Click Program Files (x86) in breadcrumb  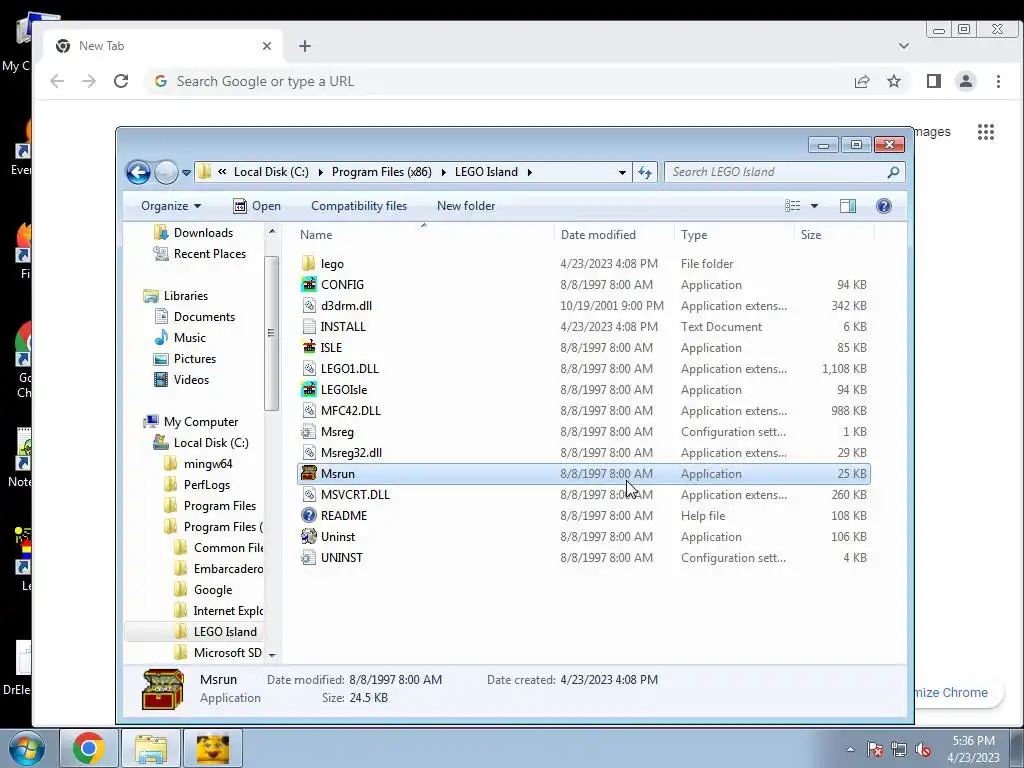click(x=381, y=172)
